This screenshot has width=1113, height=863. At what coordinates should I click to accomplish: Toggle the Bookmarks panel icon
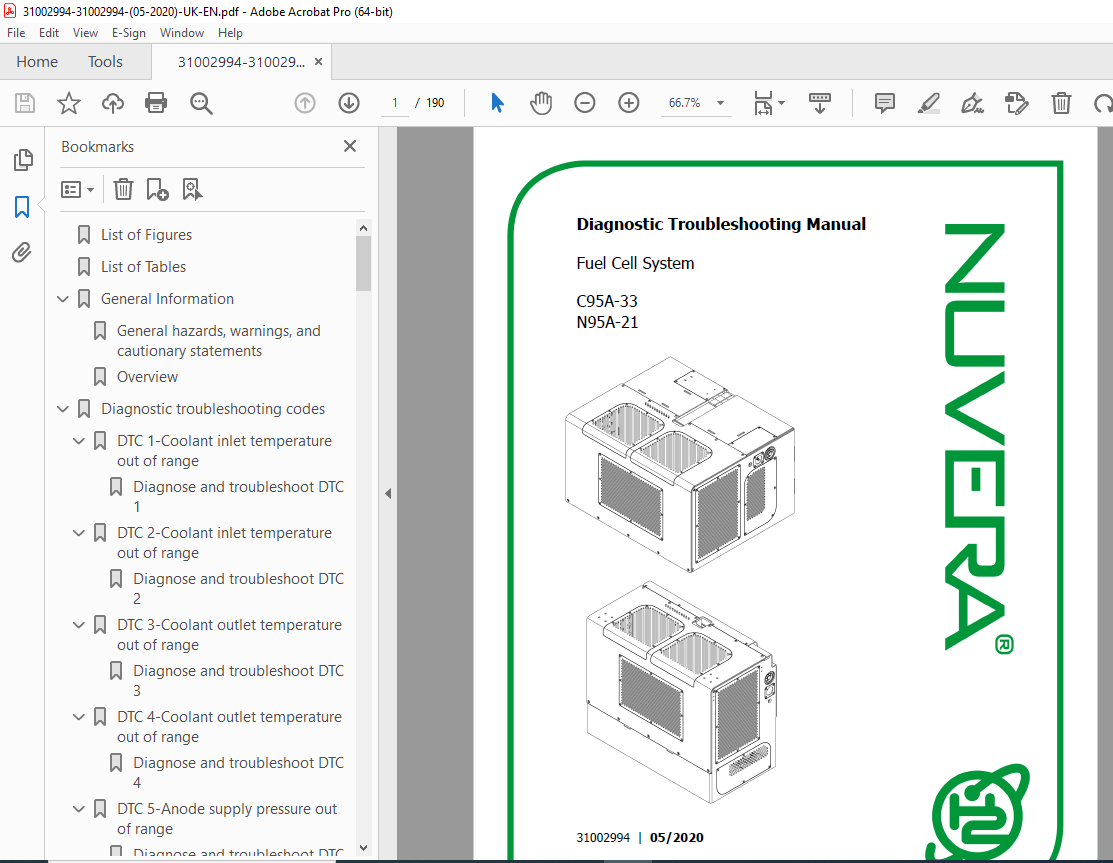(22, 207)
